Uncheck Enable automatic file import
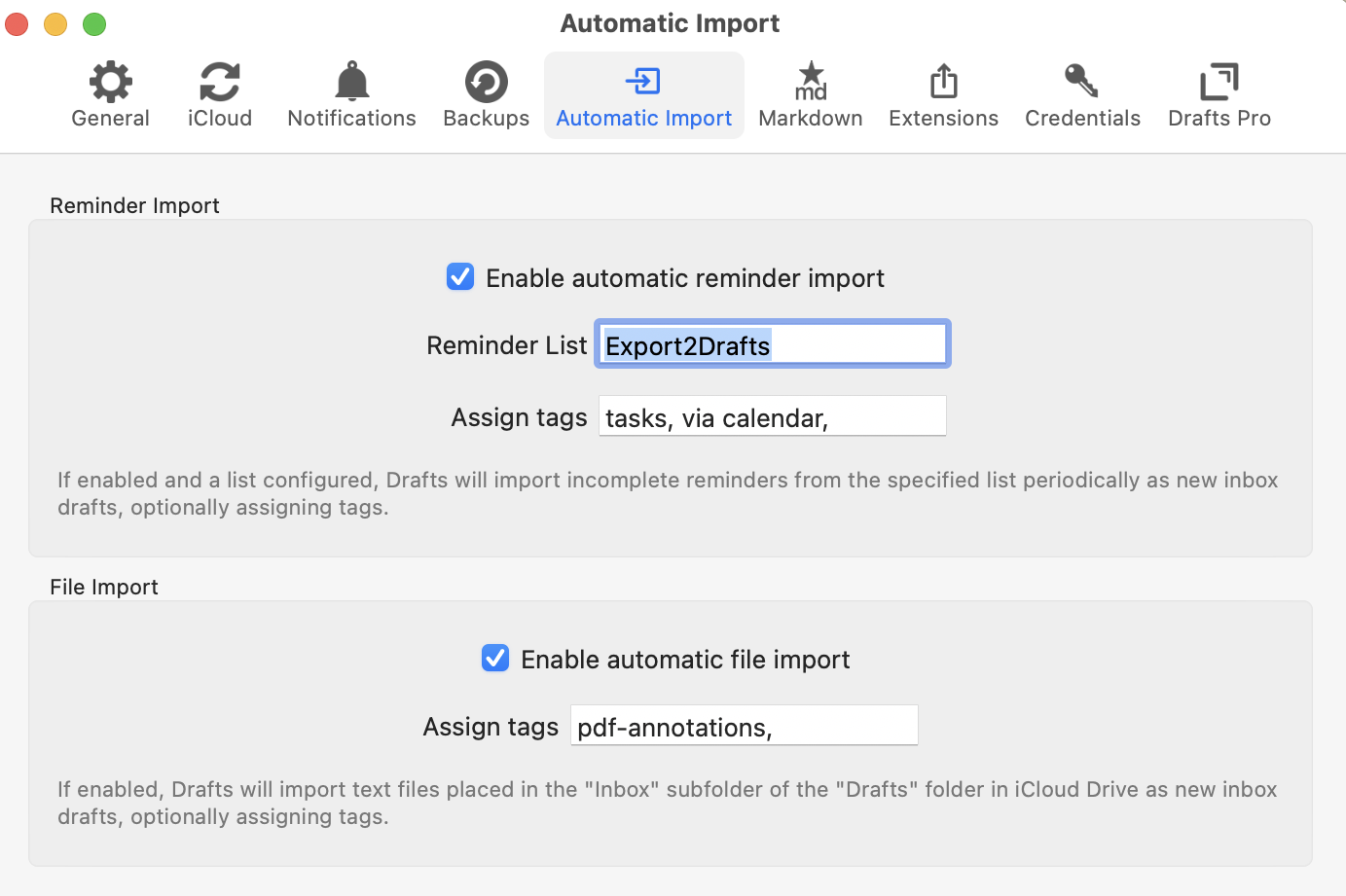The image size is (1346, 896). pos(495,659)
